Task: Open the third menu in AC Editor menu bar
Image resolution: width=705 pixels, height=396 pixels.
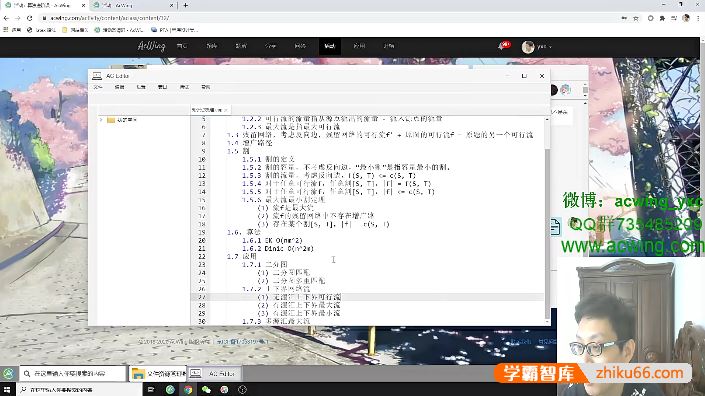Action: [x=141, y=87]
